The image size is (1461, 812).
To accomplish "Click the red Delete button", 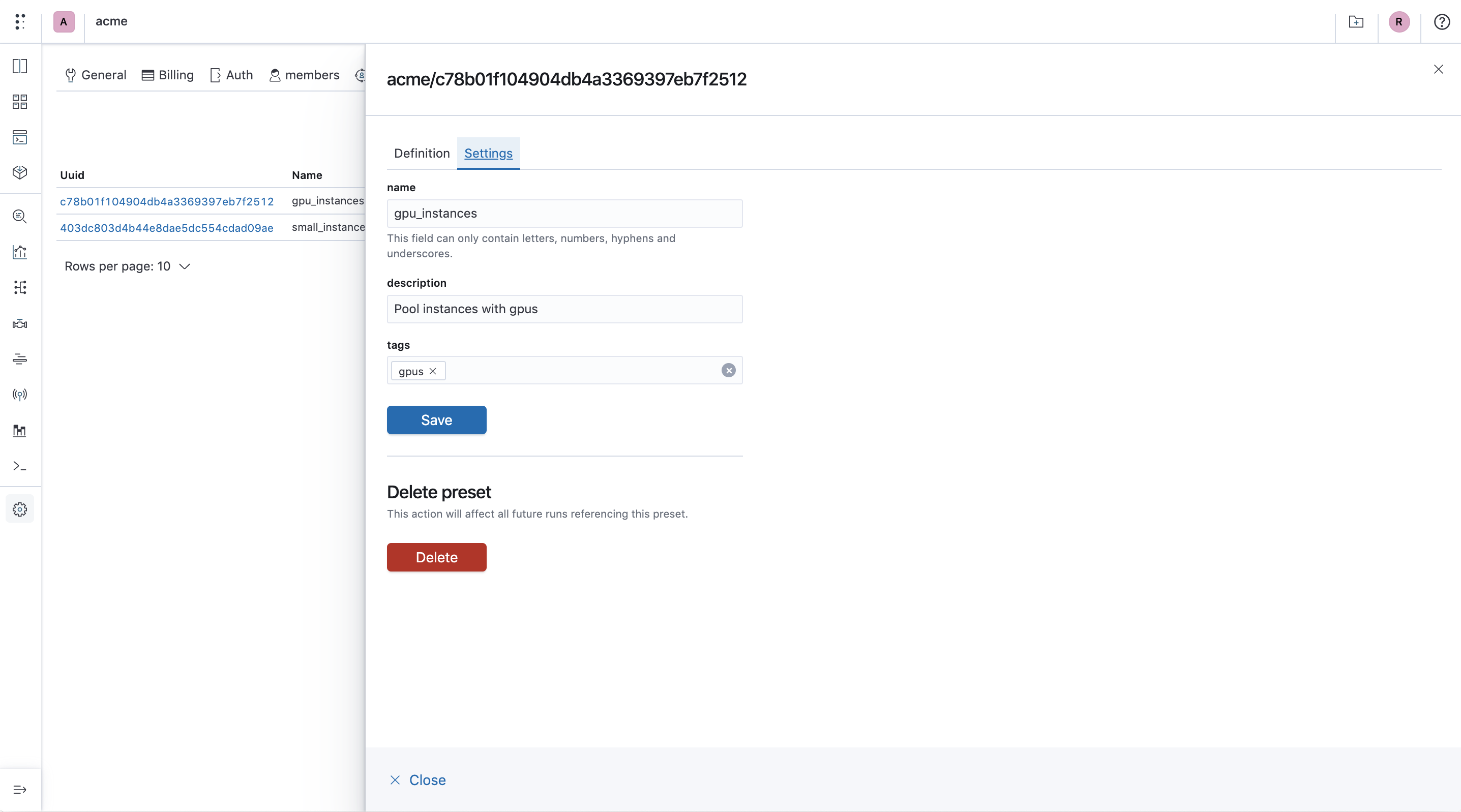I will click(x=436, y=557).
